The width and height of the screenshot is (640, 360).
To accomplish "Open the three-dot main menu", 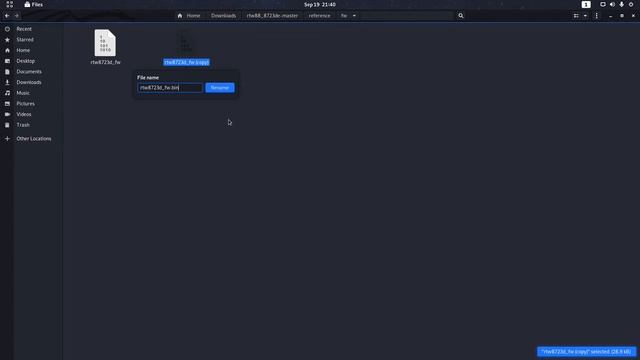I will tap(596, 16).
